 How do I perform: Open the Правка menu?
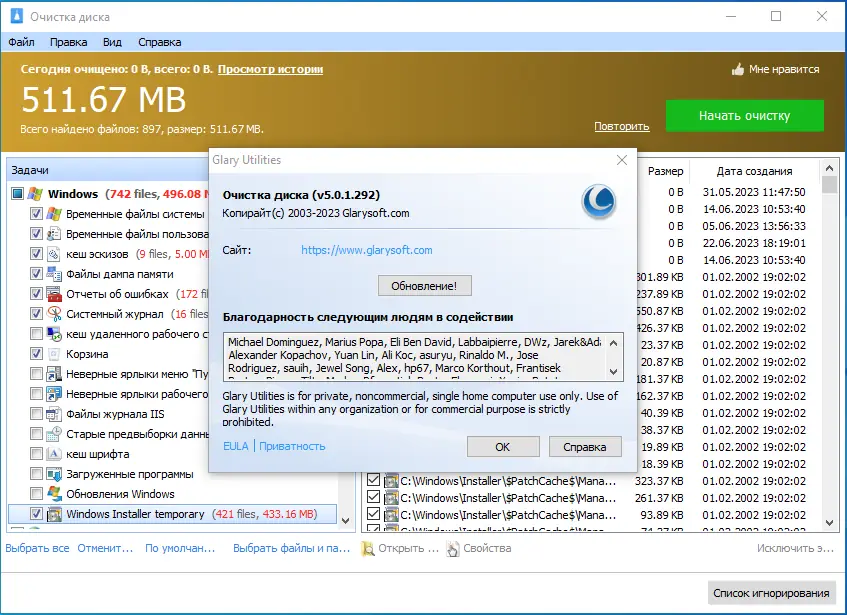tap(68, 42)
